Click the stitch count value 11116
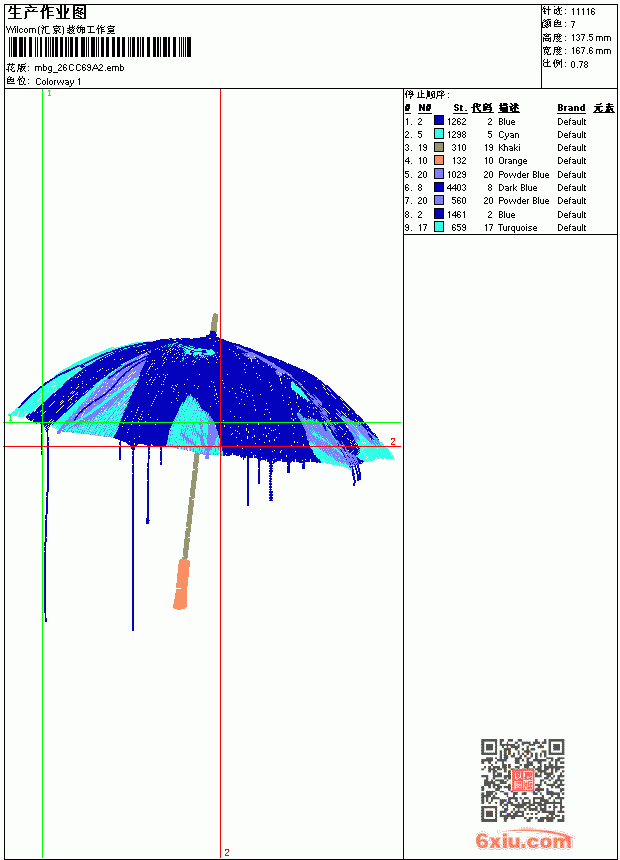This screenshot has width=620, height=860. click(583, 12)
